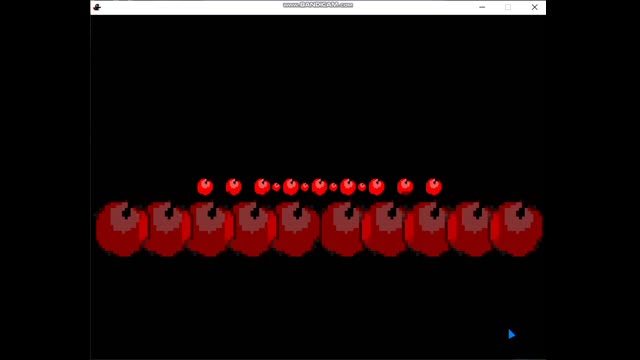
Task: Click the middle cherry in the small row
Action: coord(320,187)
